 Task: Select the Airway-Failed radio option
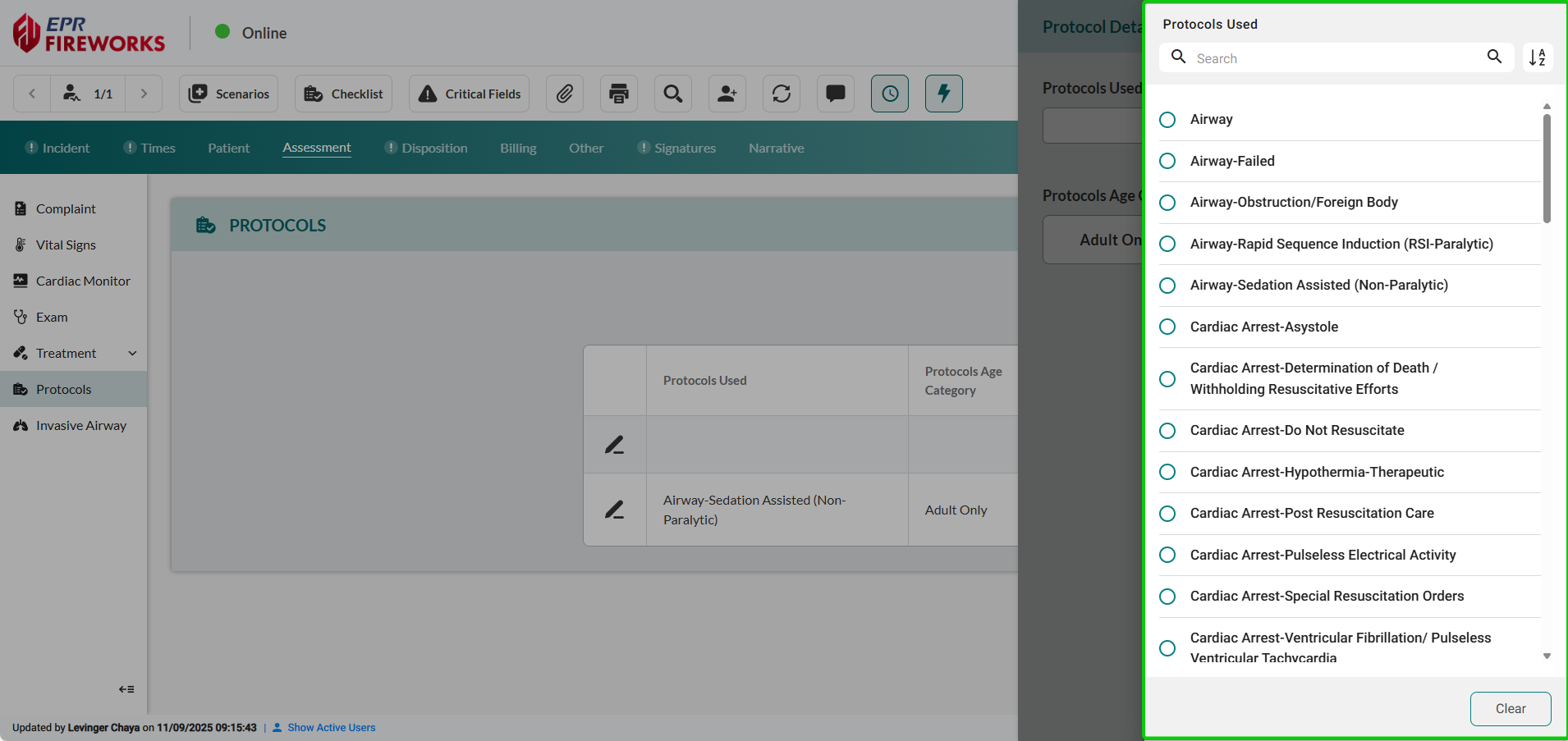click(1167, 161)
